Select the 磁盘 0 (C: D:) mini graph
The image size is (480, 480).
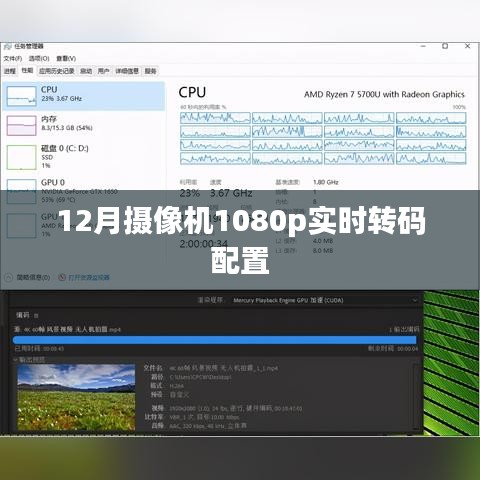[21, 157]
